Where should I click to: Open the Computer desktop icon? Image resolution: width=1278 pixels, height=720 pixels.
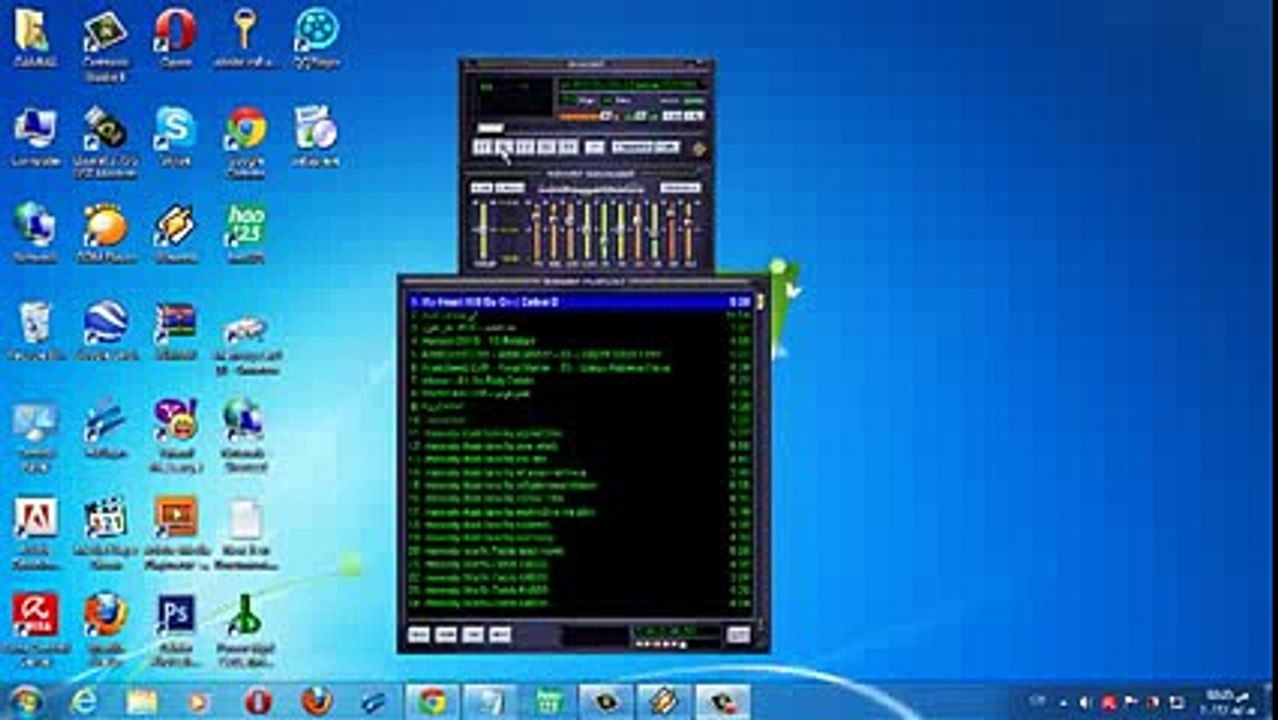click(35, 135)
